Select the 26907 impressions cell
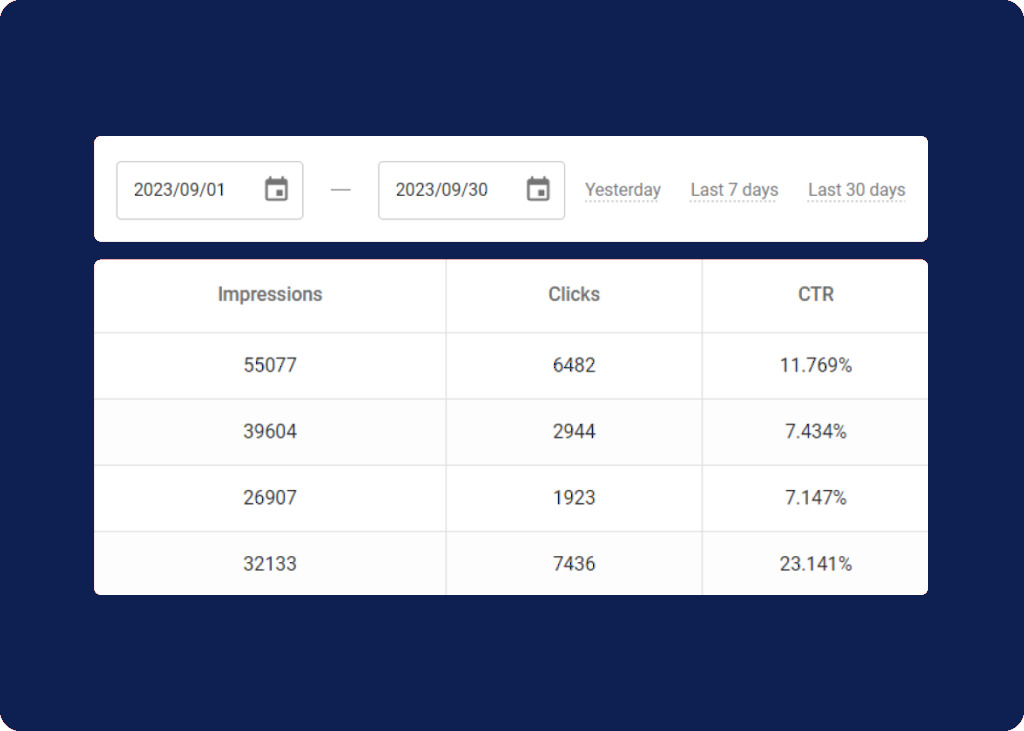The width and height of the screenshot is (1024, 731). [270, 498]
